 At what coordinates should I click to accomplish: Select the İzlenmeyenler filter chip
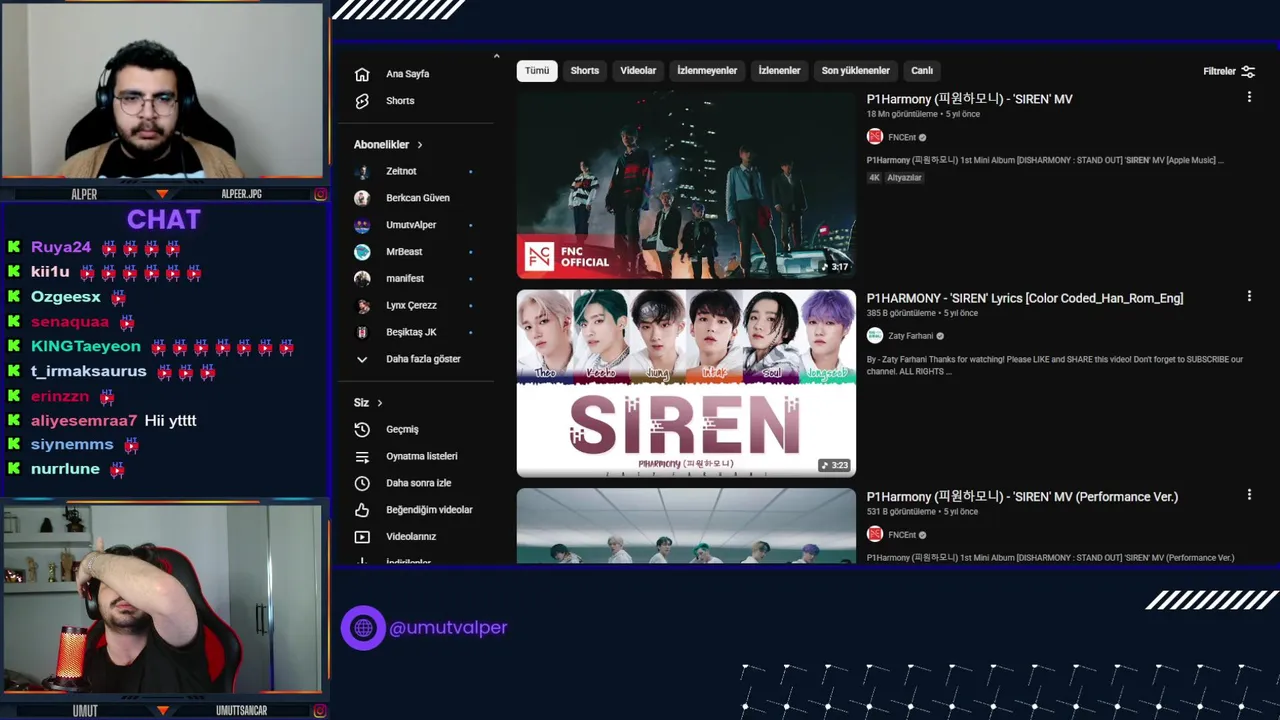pos(707,71)
